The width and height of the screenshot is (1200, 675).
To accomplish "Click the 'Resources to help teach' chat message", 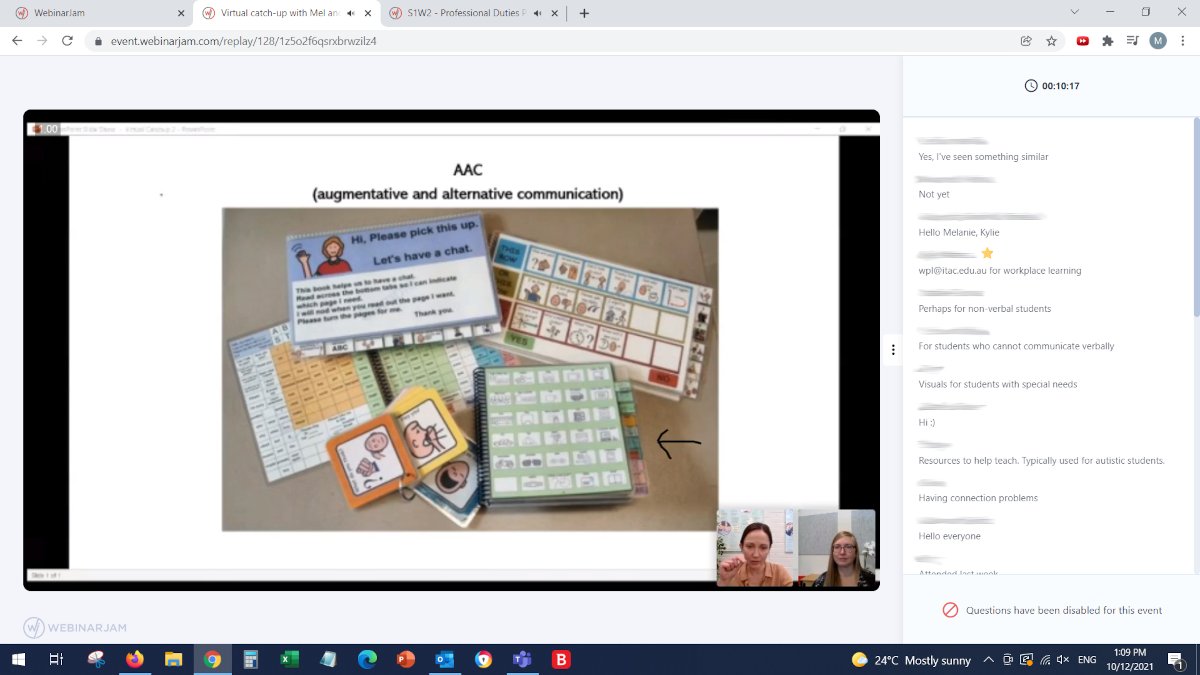I will 1042,461.
